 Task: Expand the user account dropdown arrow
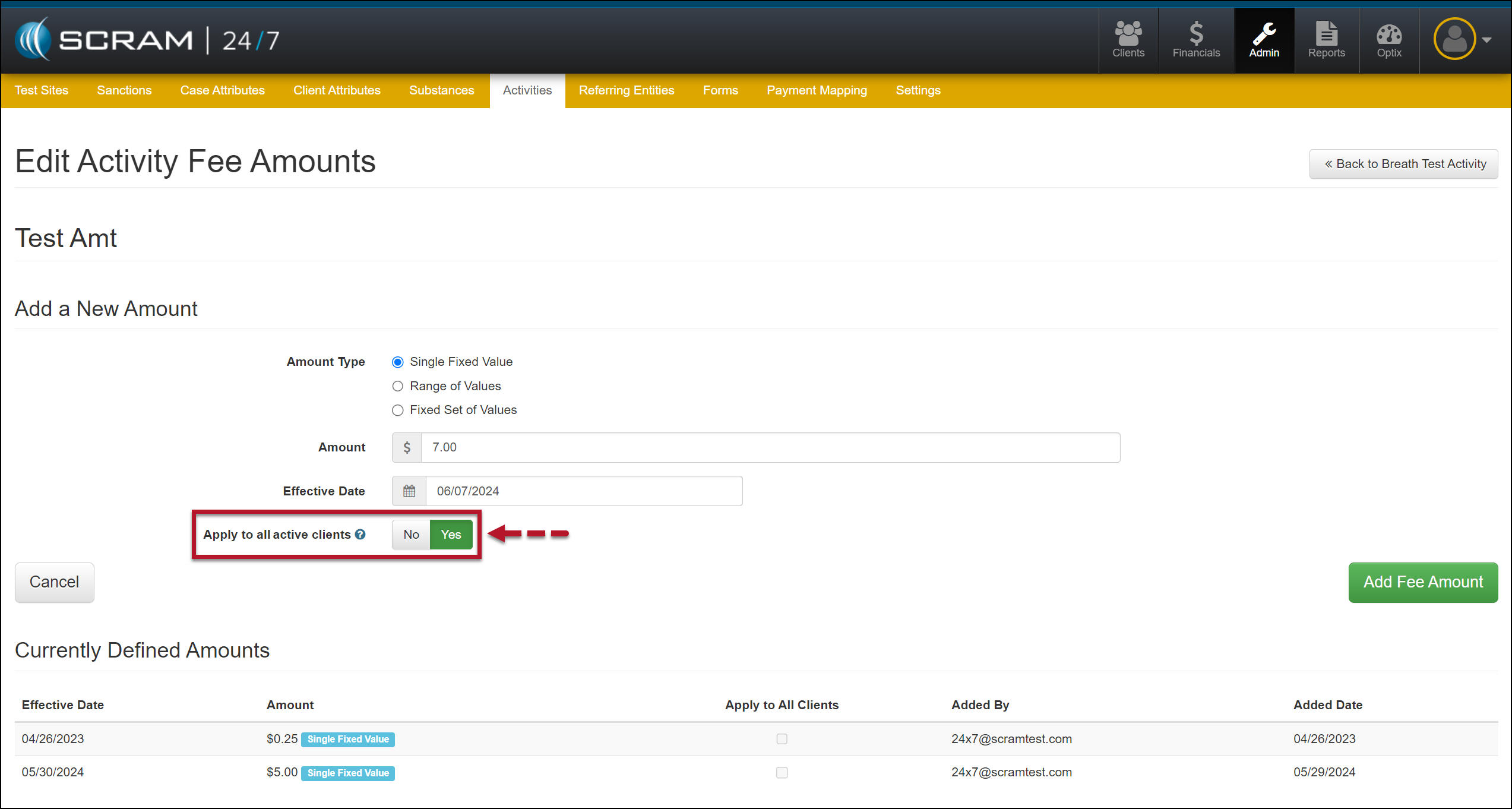[x=1486, y=40]
